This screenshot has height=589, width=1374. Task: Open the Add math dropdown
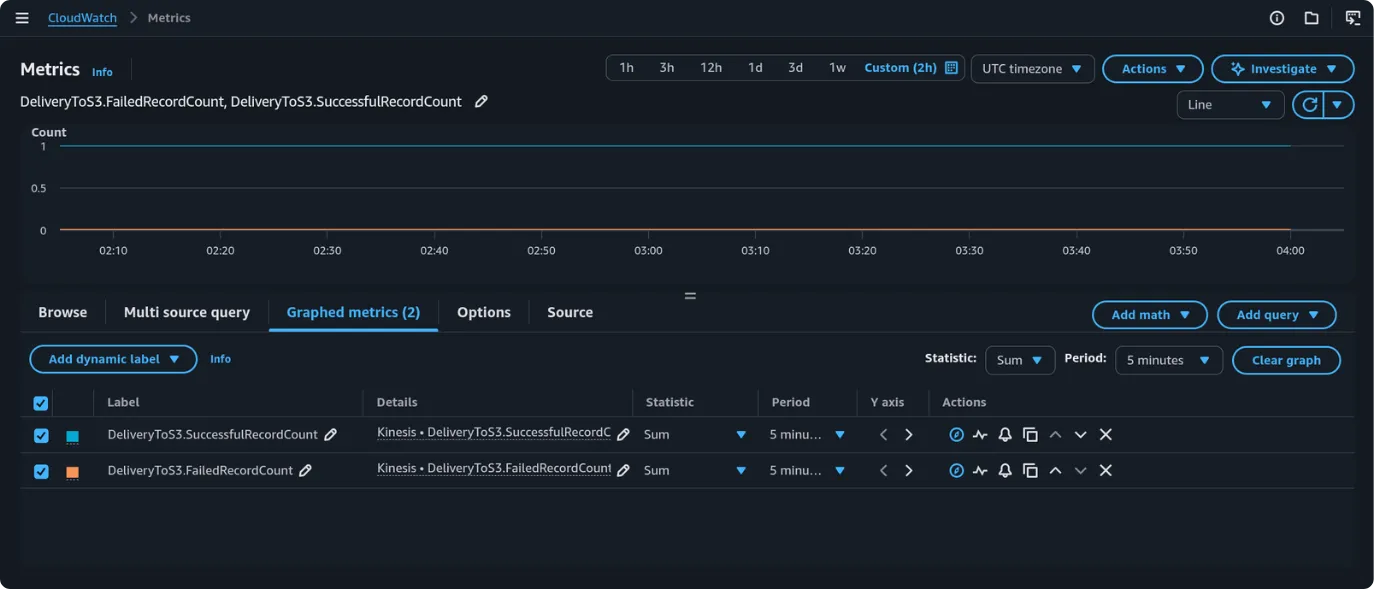coord(1150,315)
